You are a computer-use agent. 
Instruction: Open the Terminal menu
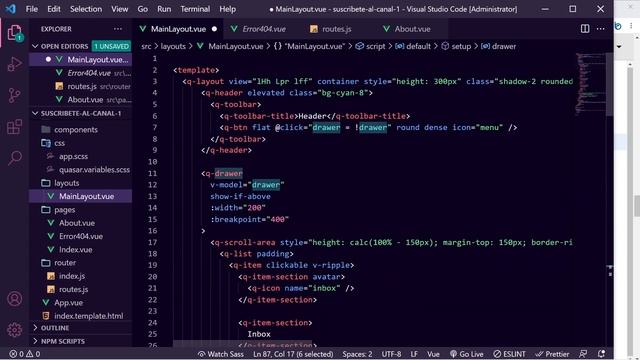pyautogui.click(x=195, y=9)
